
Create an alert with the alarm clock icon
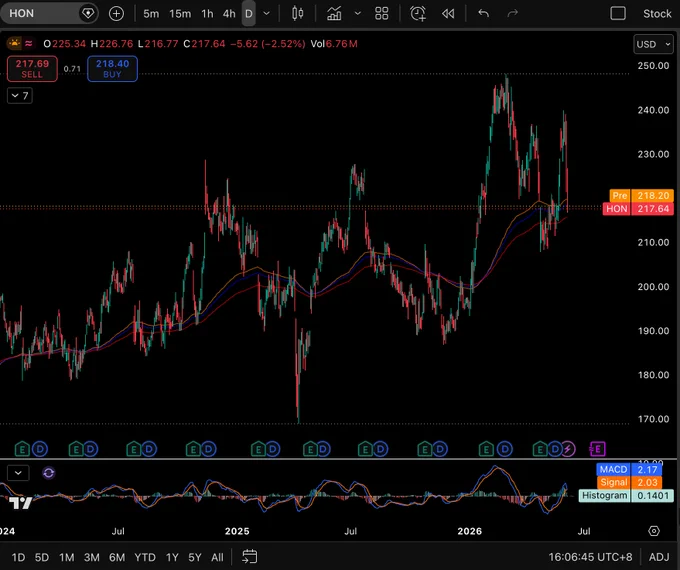click(418, 13)
